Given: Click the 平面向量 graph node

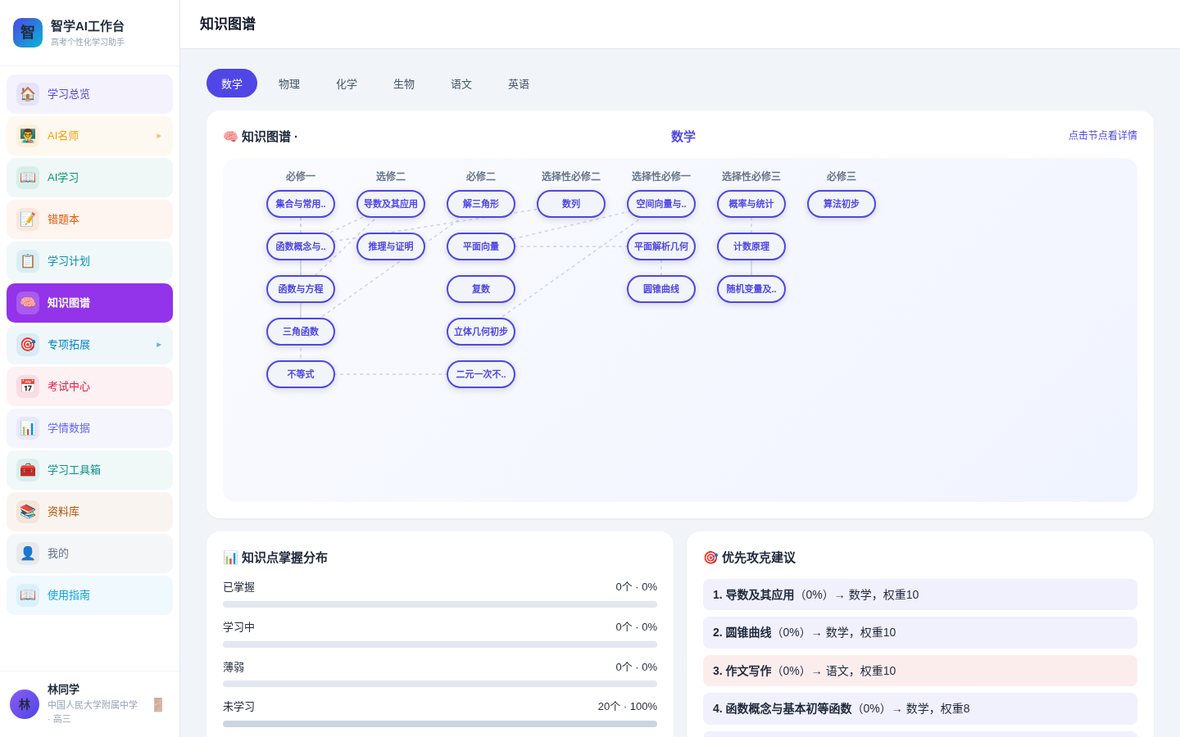Looking at the screenshot, I should (x=481, y=246).
